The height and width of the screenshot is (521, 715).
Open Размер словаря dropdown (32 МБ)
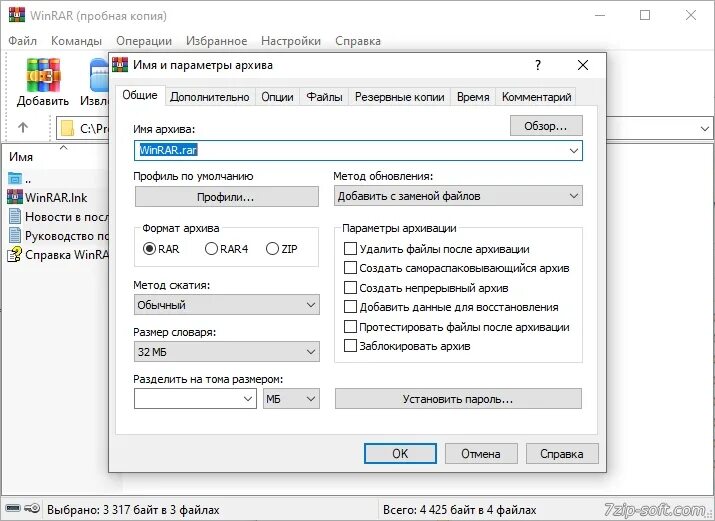click(227, 351)
